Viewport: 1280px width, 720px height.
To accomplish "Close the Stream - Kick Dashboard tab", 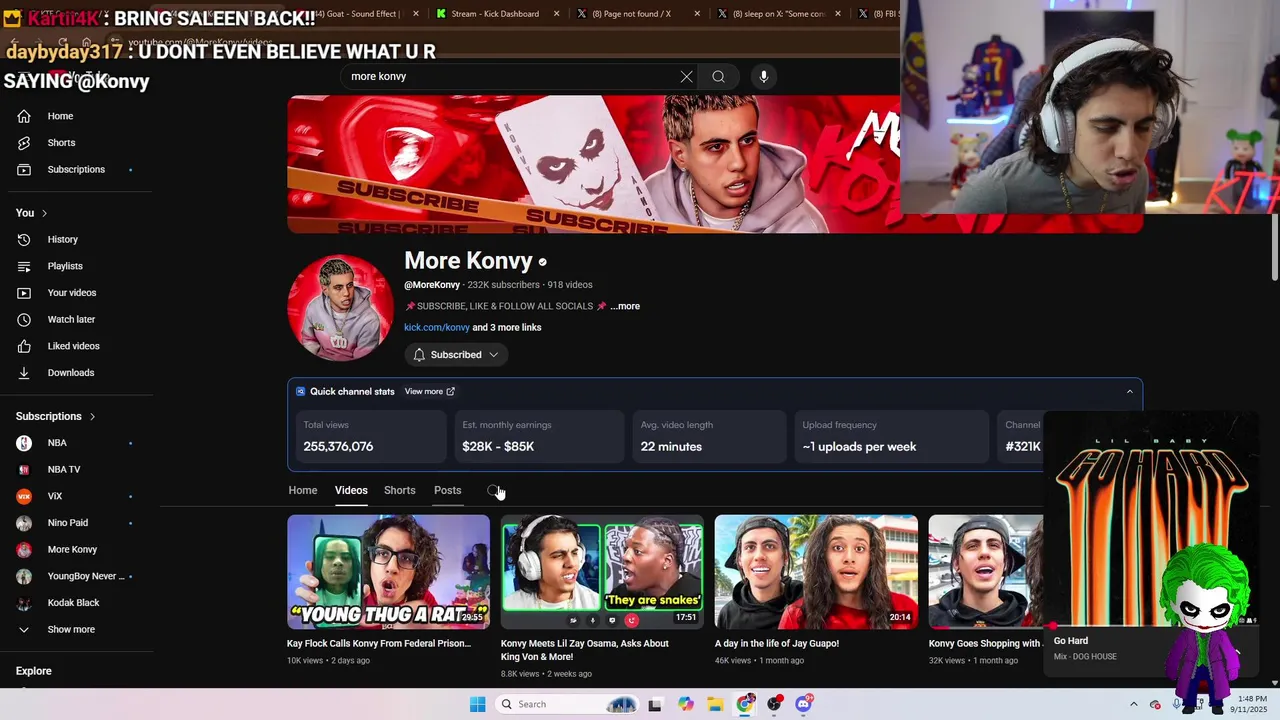I will [x=557, y=14].
